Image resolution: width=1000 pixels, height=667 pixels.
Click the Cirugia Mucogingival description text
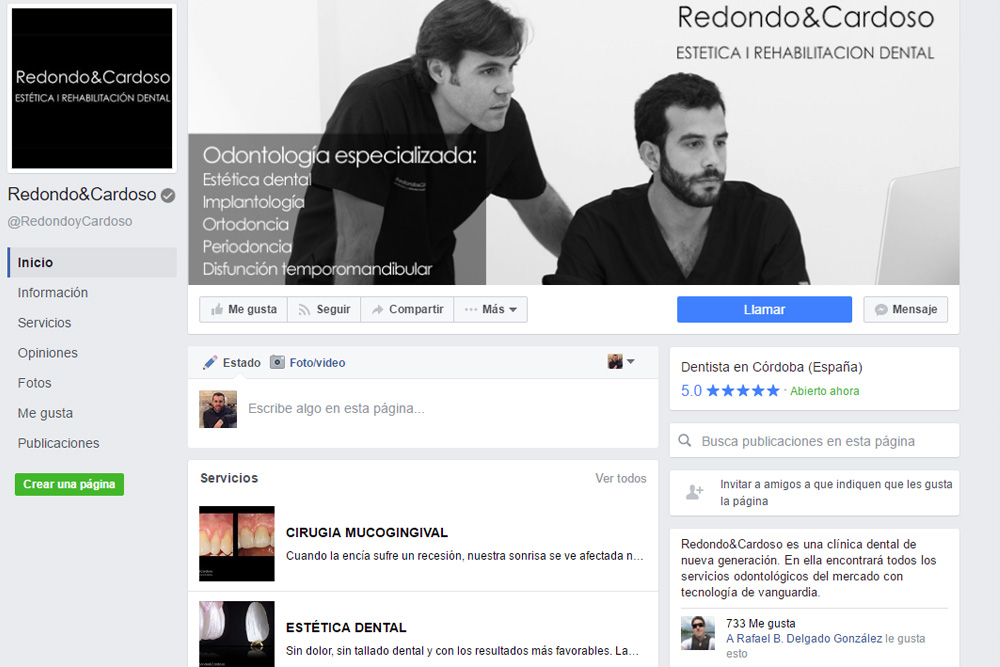tap(464, 555)
